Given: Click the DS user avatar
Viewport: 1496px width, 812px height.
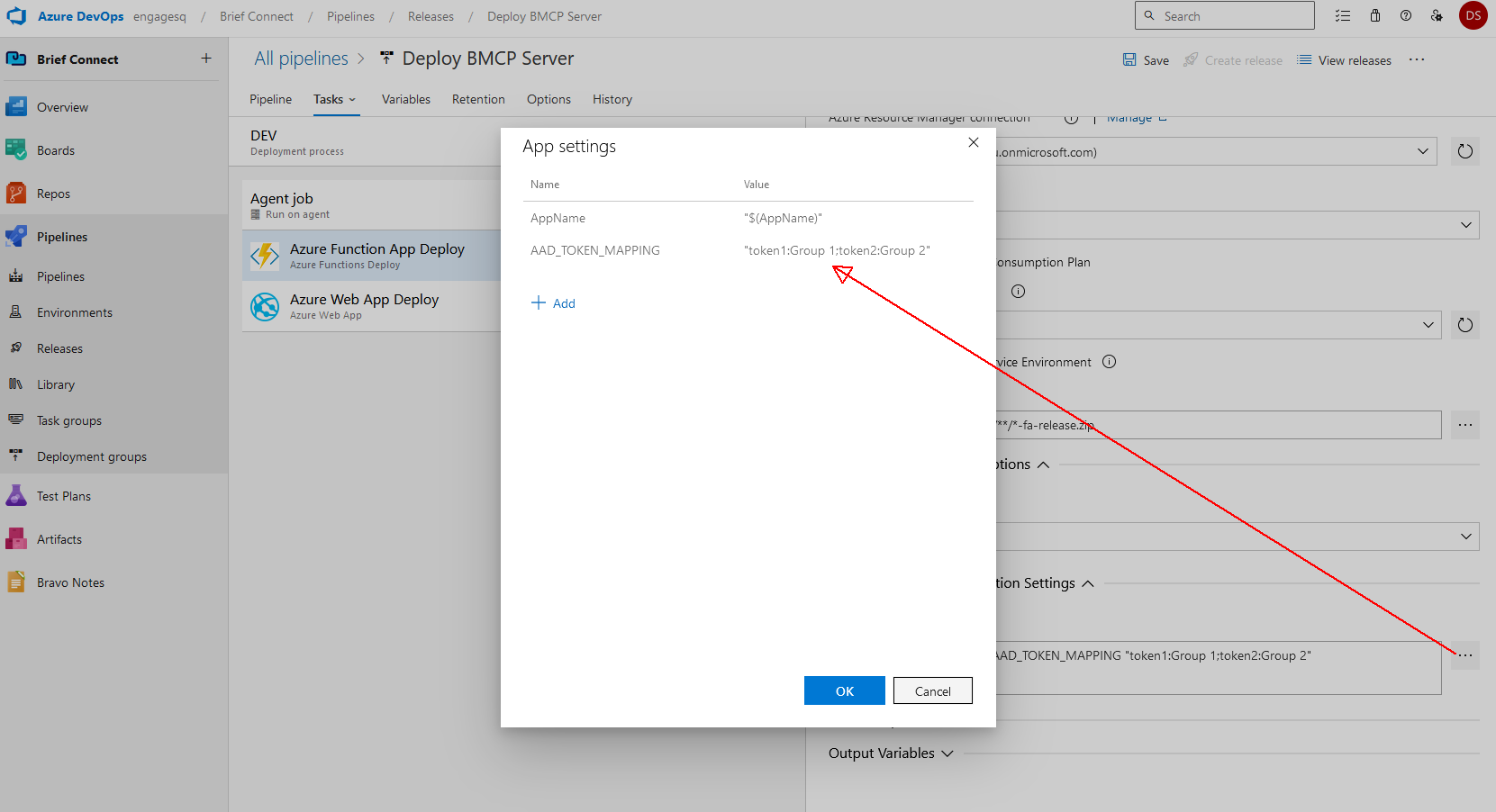Looking at the screenshot, I should pyautogui.click(x=1473, y=16).
